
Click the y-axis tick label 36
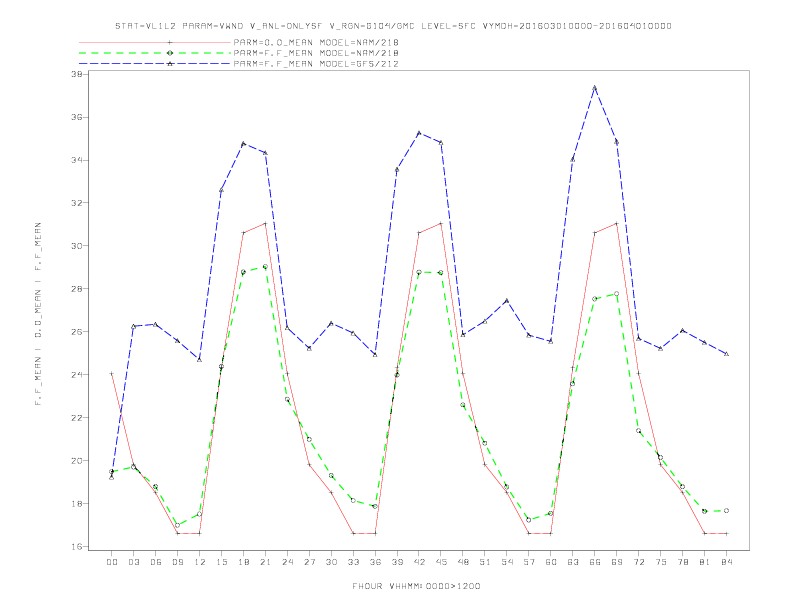(x=77, y=117)
